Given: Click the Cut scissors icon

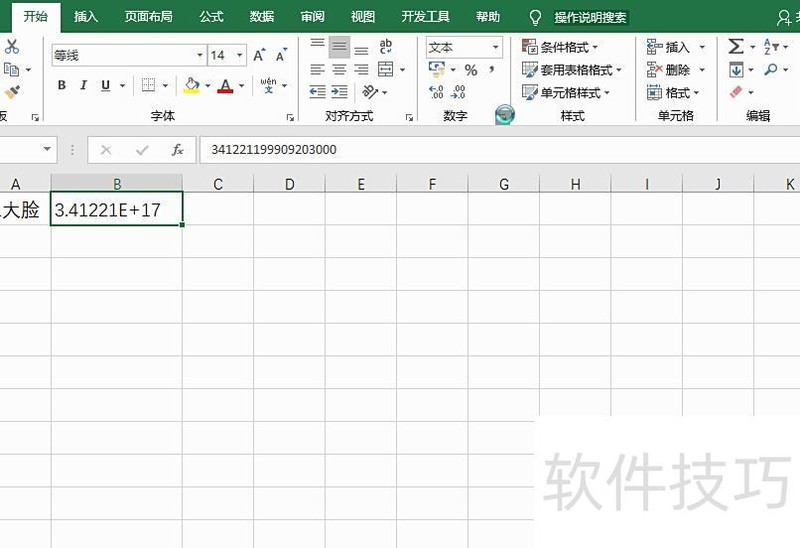Looking at the screenshot, I should (12, 47).
